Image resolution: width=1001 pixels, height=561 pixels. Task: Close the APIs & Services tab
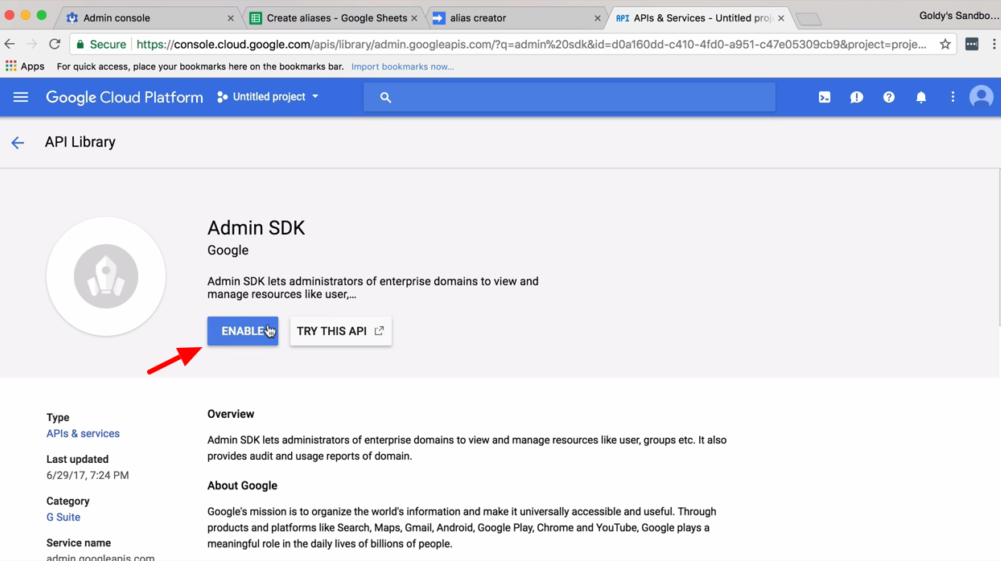click(x=781, y=19)
